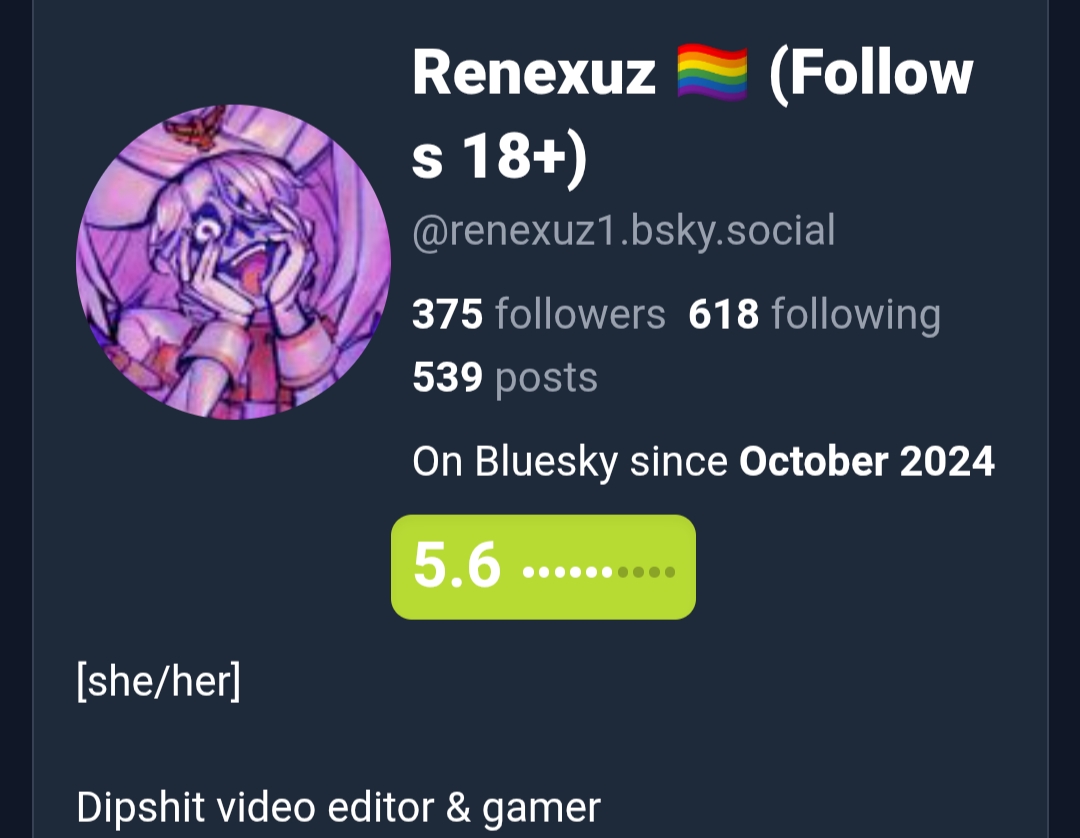Click the "On Bluesky since" label

570,462
